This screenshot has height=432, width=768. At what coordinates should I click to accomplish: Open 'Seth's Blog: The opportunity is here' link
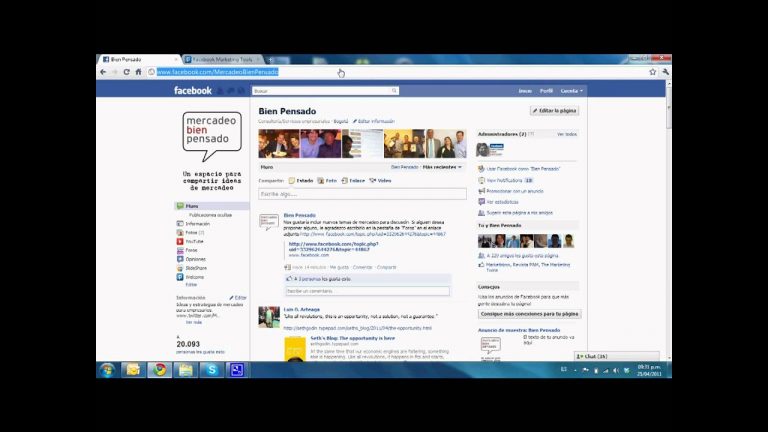click(353, 338)
